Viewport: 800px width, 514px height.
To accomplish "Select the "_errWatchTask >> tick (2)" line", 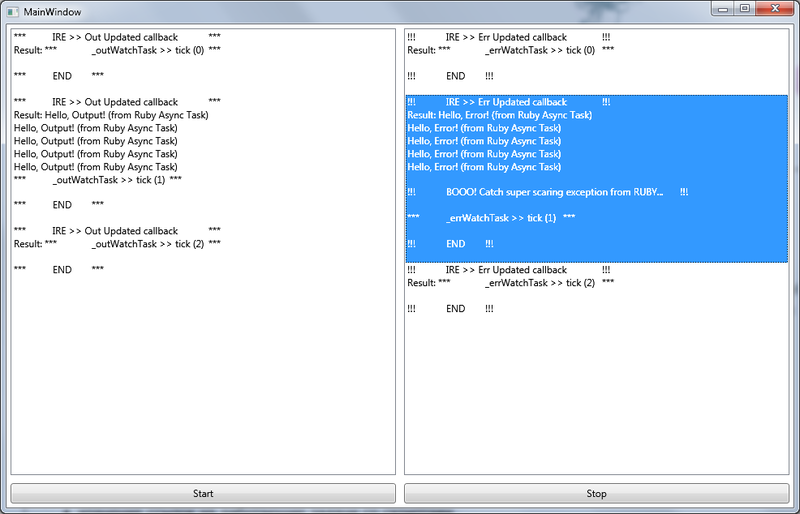I will click(x=511, y=283).
